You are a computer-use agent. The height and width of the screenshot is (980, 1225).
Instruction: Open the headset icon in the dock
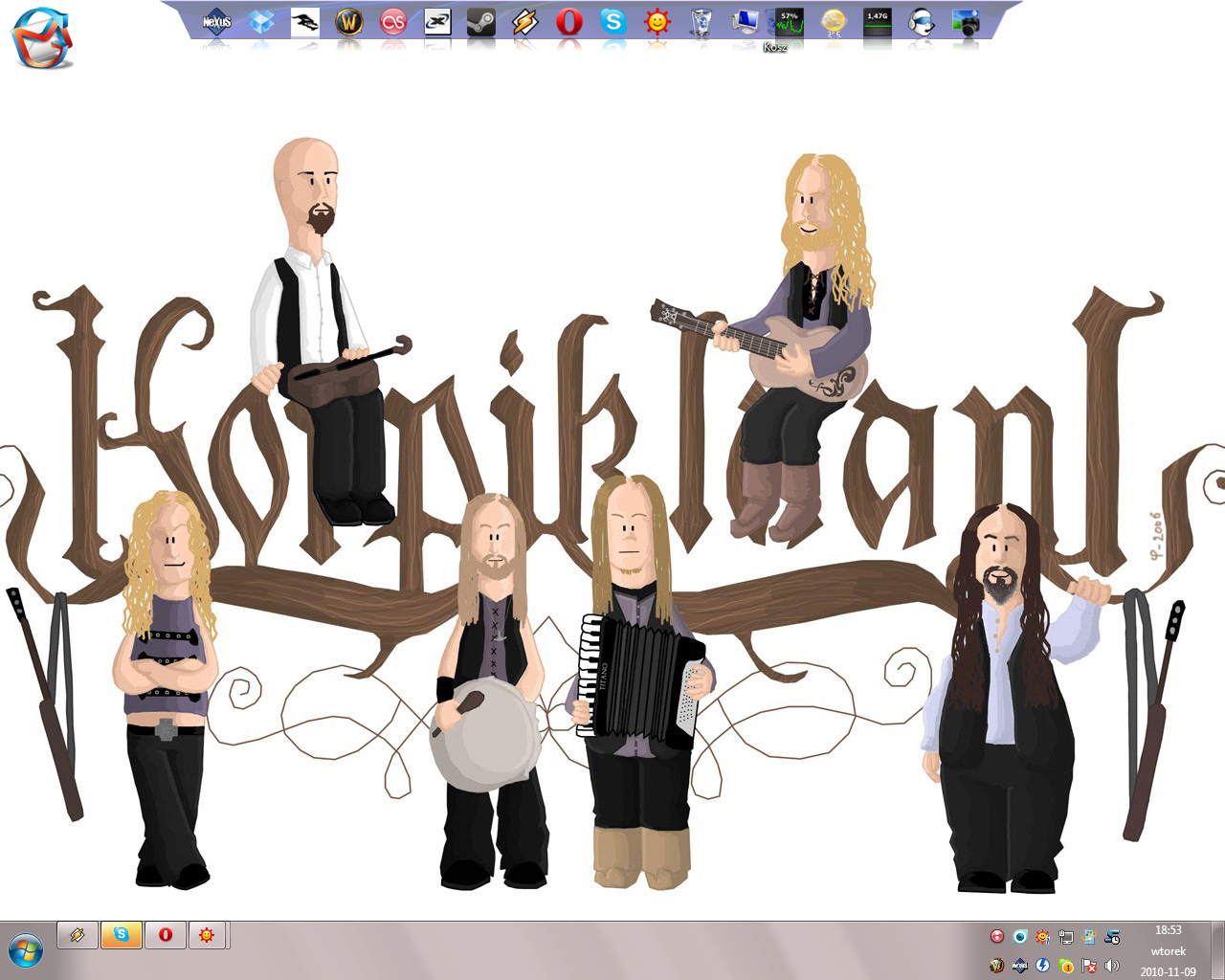click(922, 21)
